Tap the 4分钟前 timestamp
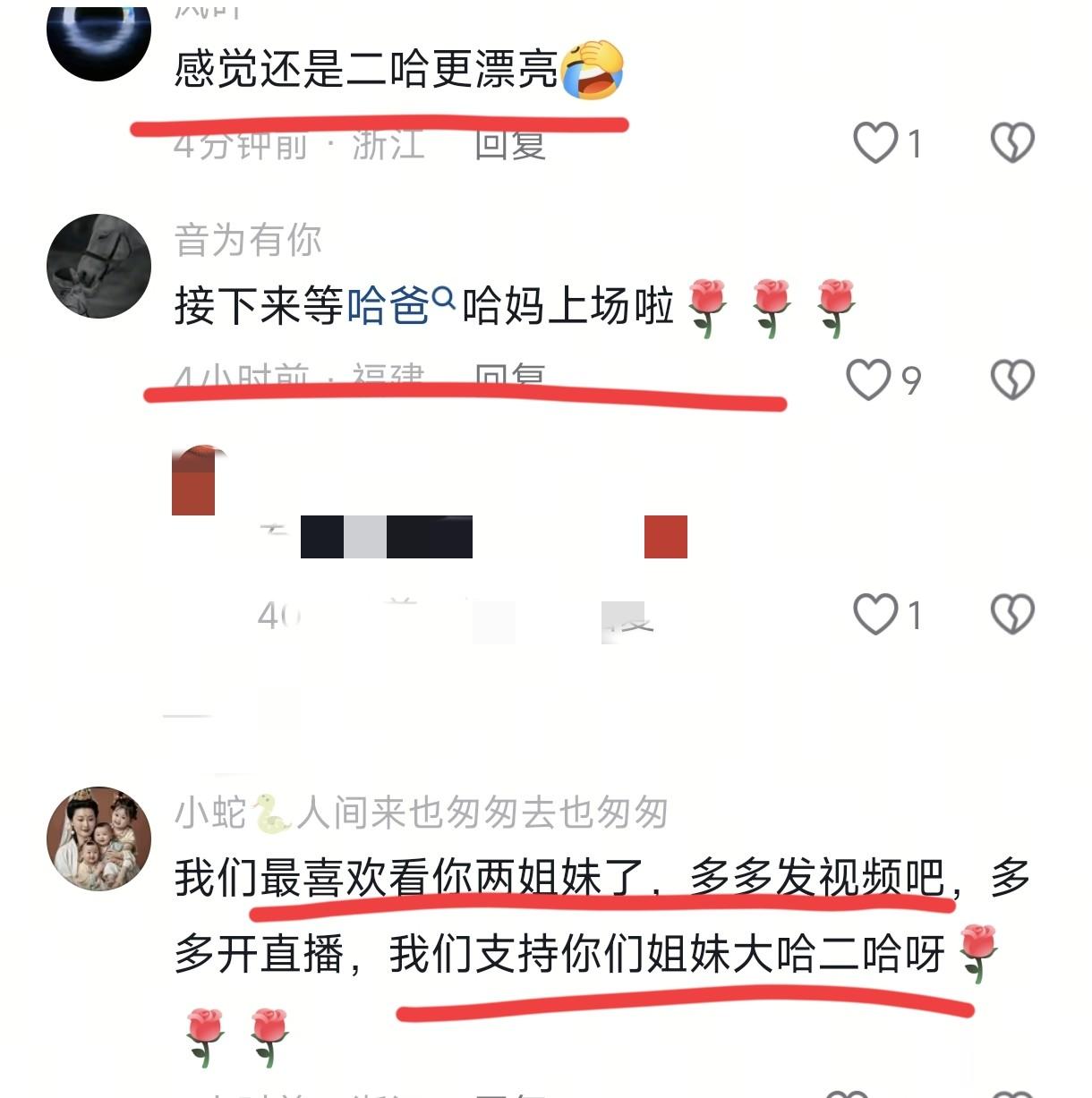 pos(240,145)
